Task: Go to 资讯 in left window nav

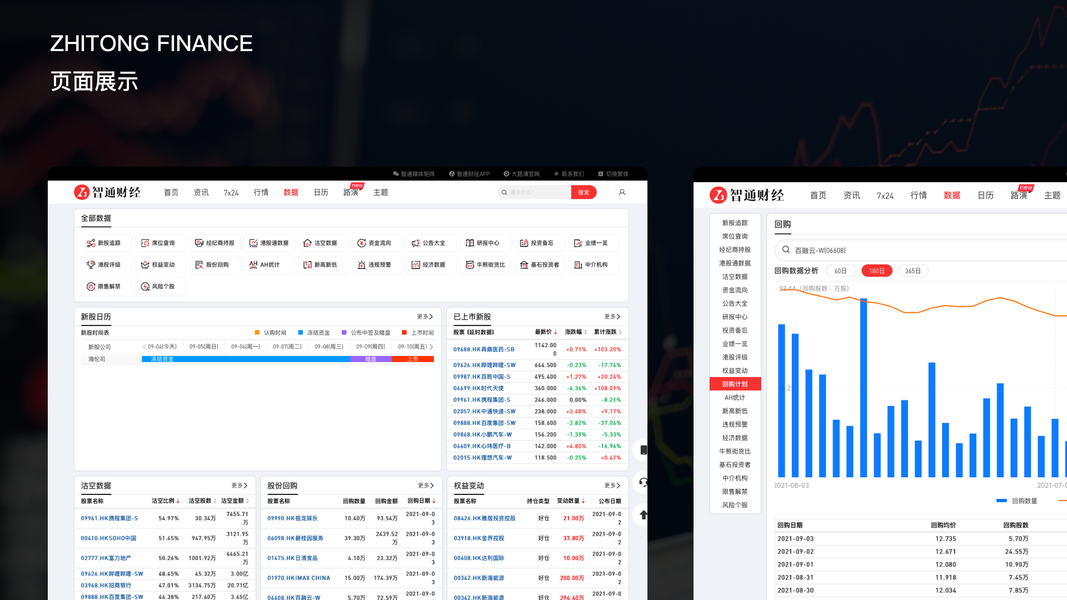Action: tap(201, 193)
